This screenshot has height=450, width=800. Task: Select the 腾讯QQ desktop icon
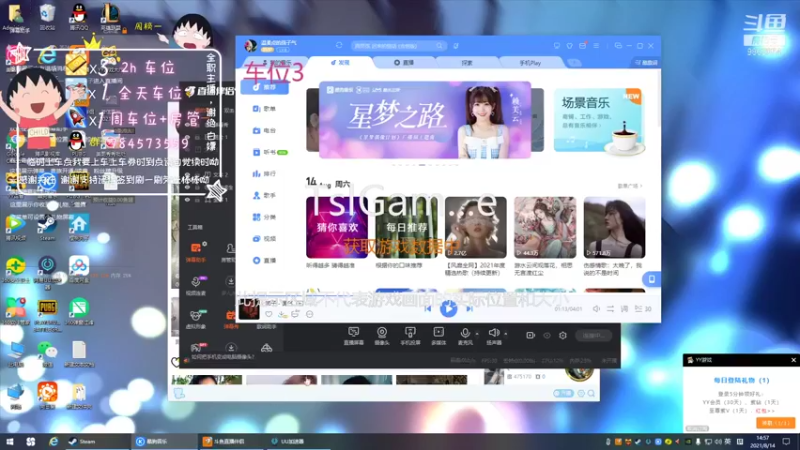click(79, 16)
